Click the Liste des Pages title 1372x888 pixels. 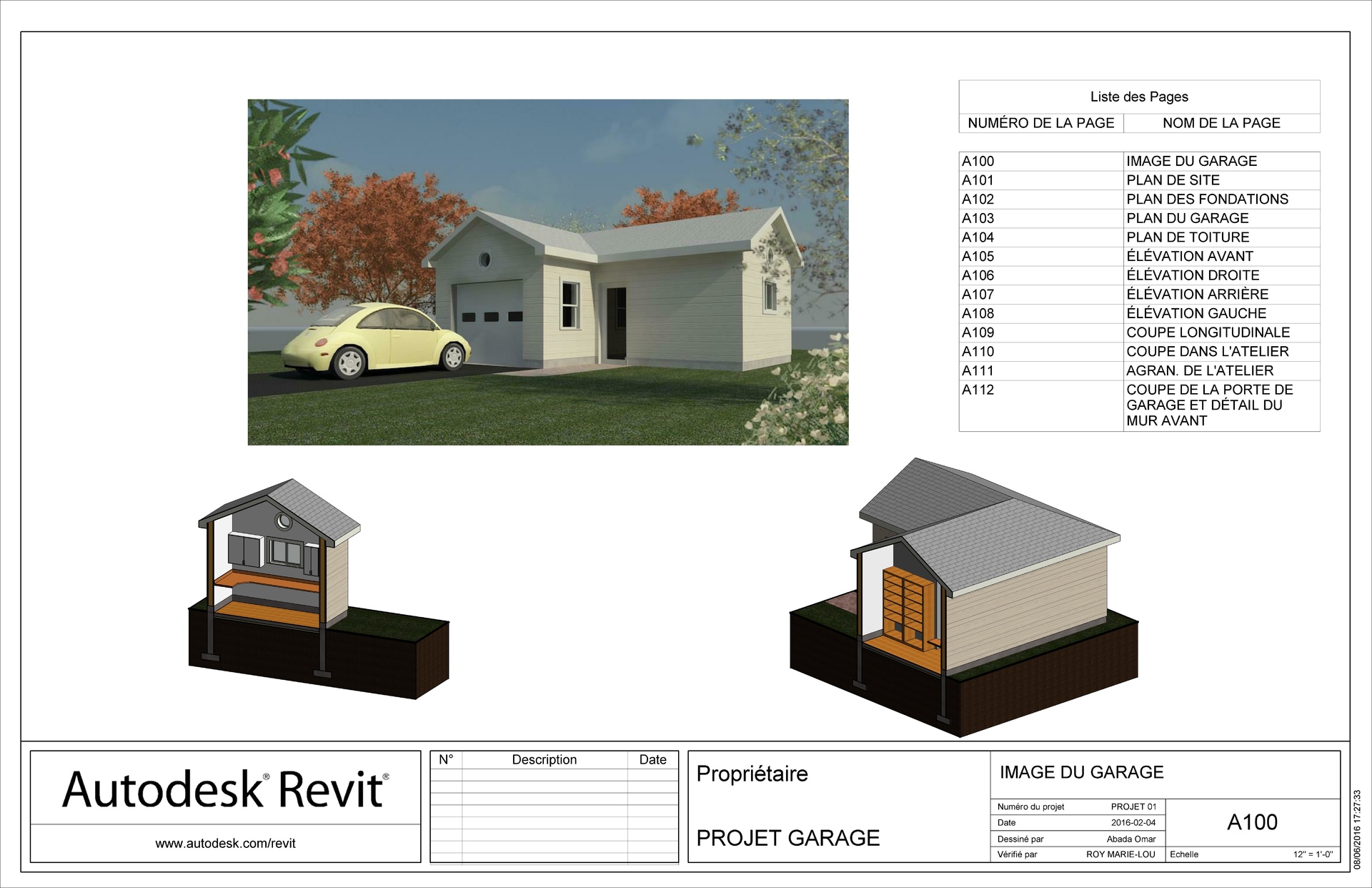1139,97
